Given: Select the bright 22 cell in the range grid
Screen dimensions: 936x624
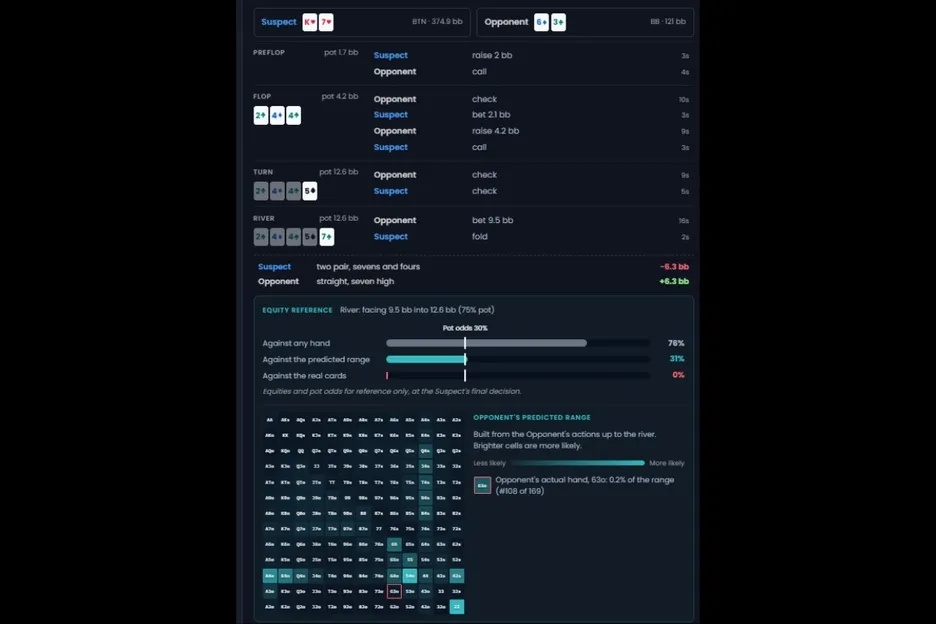Looking at the screenshot, I should coord(457,607).
